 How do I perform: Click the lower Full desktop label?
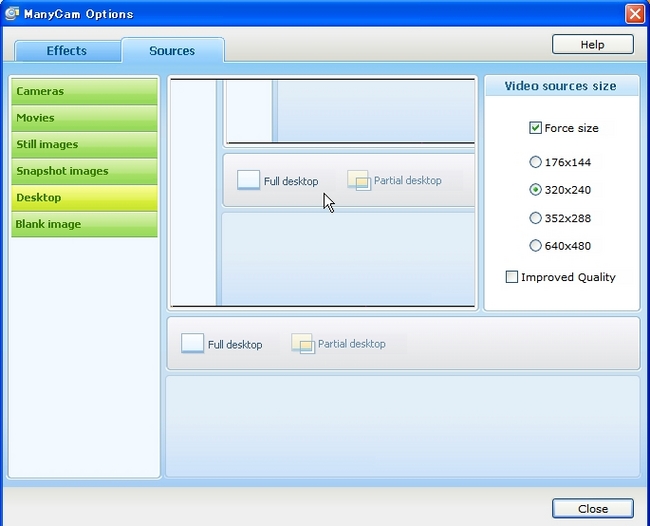coord(235,344)
